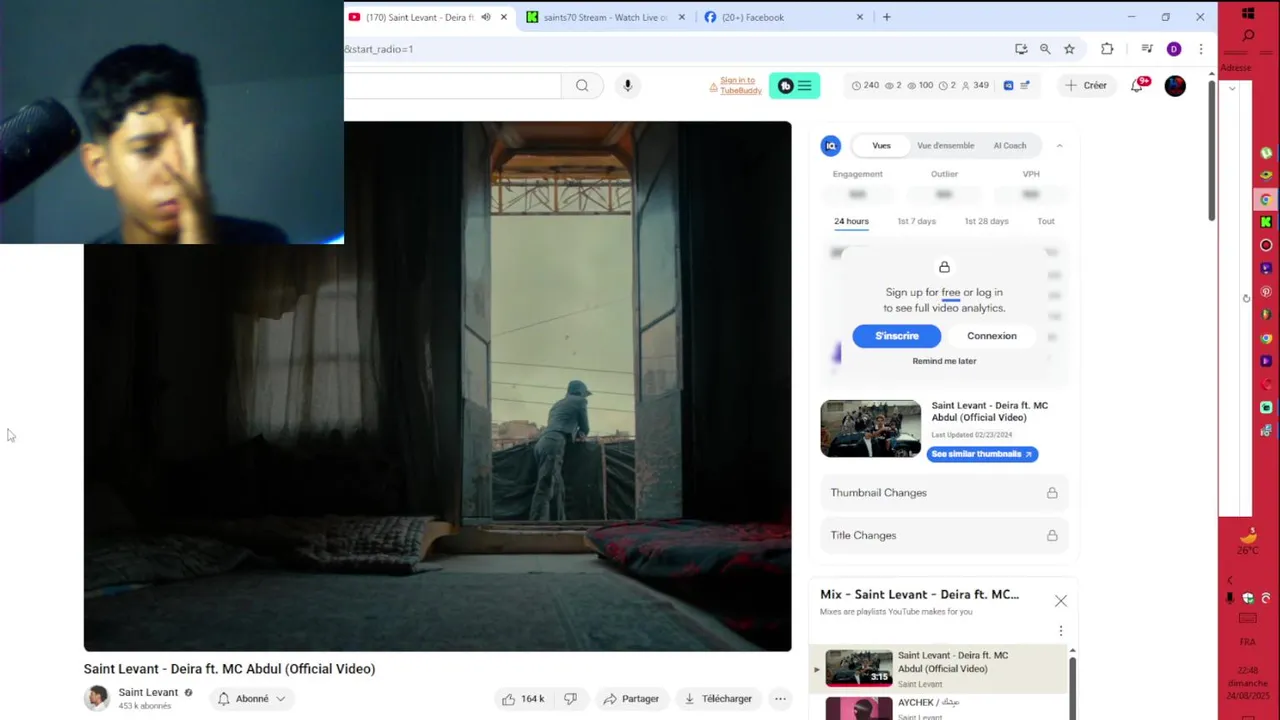The height and width of the screenshot is (720, 1280).
Task: Select the 1st 7 days tab
Action: point(916,222)
